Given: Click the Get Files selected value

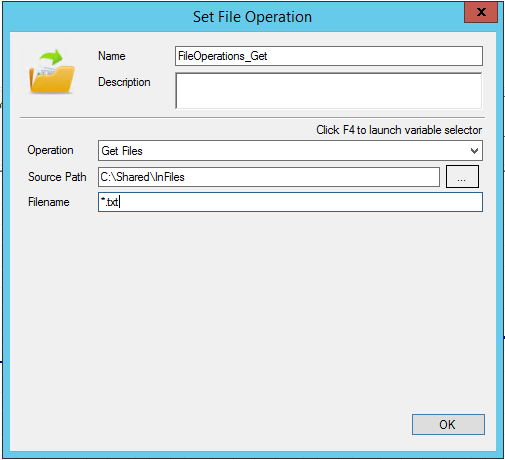Looking at the screenshot, I should [x=122, y=151].
